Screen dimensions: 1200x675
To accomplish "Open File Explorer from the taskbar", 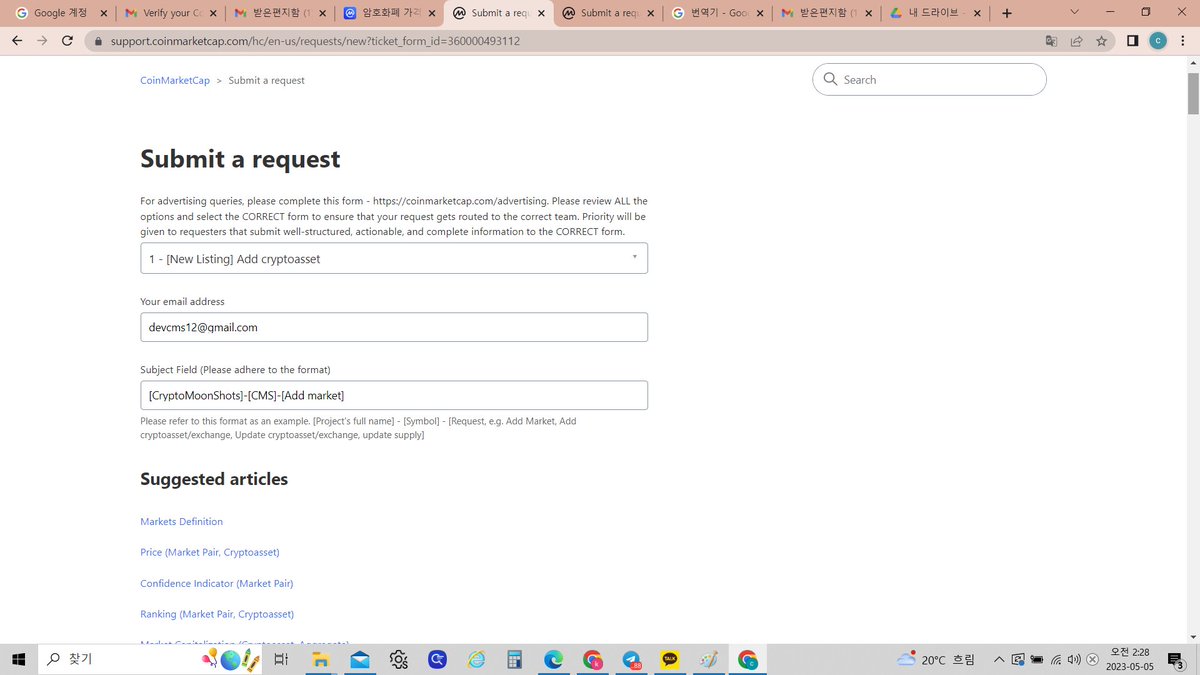I will (320, 660).
